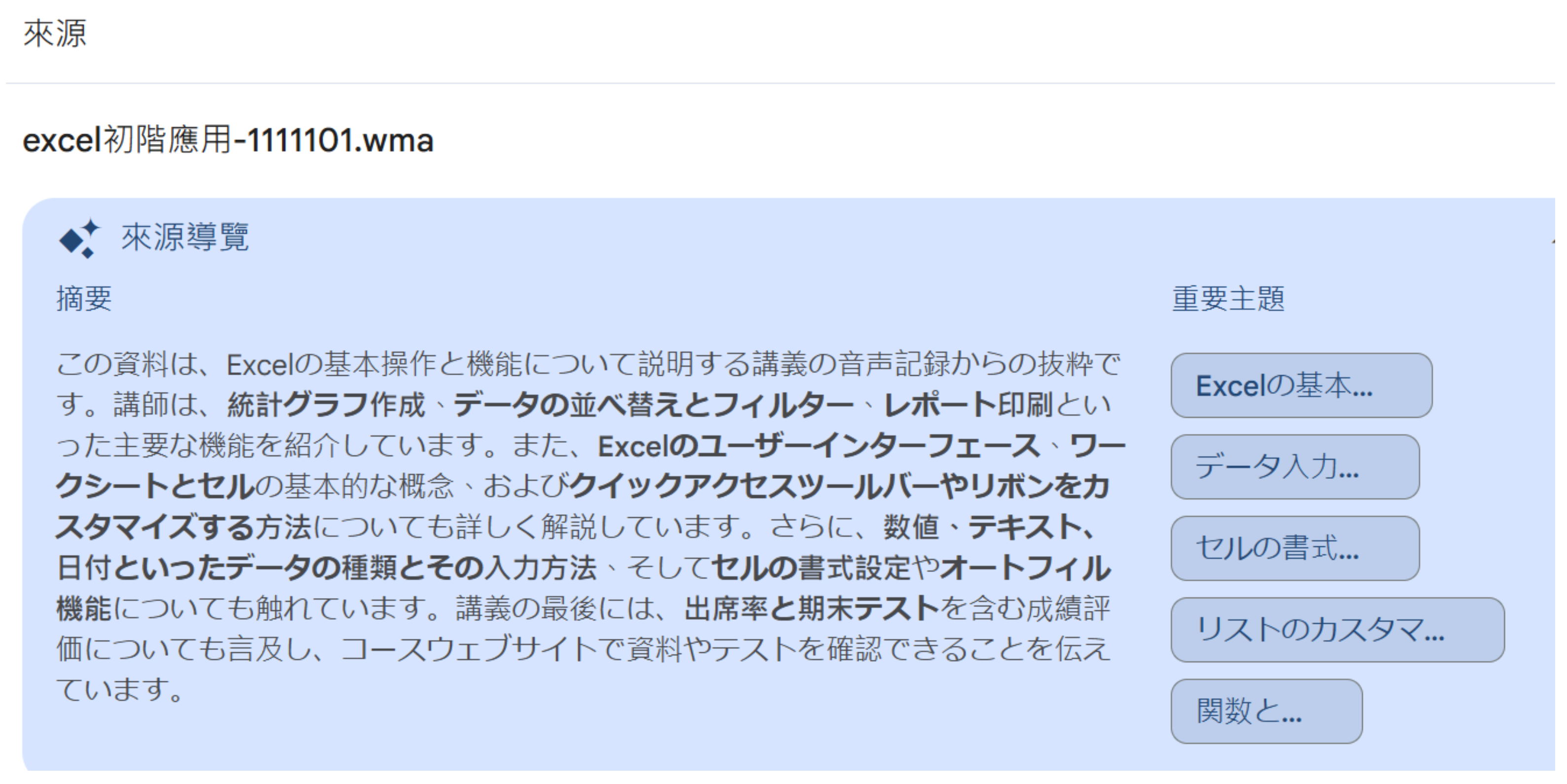The height and width of the screenshot is (784, 1567).
Task: Select the データ入力... topic chip
Action: [x=1295, y=467]
